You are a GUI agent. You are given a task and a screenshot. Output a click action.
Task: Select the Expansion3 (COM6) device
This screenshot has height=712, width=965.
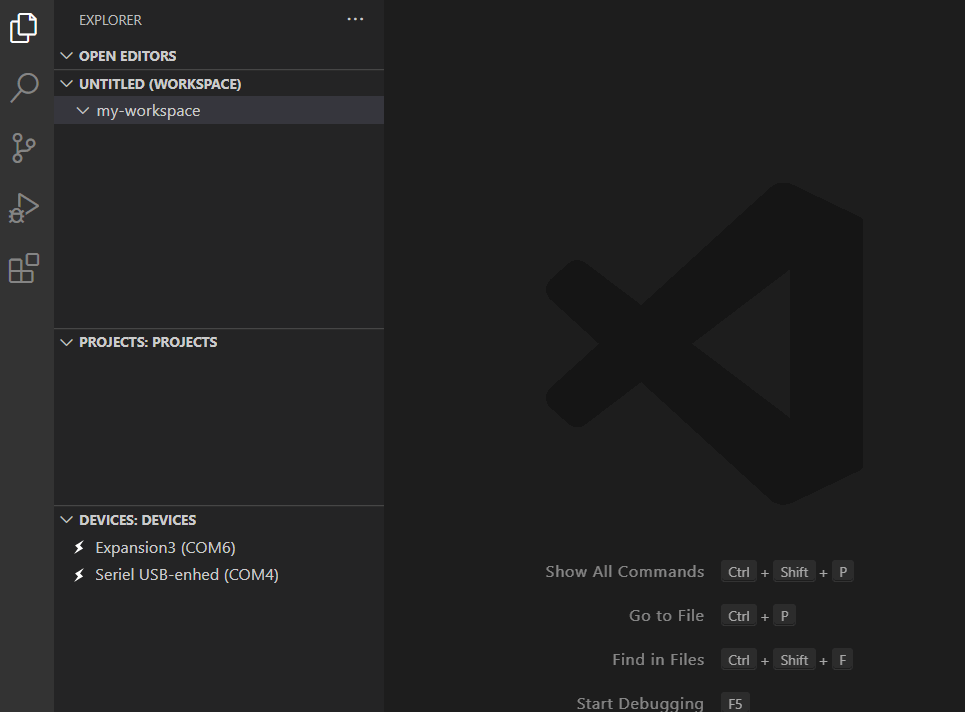pos(166,548)
